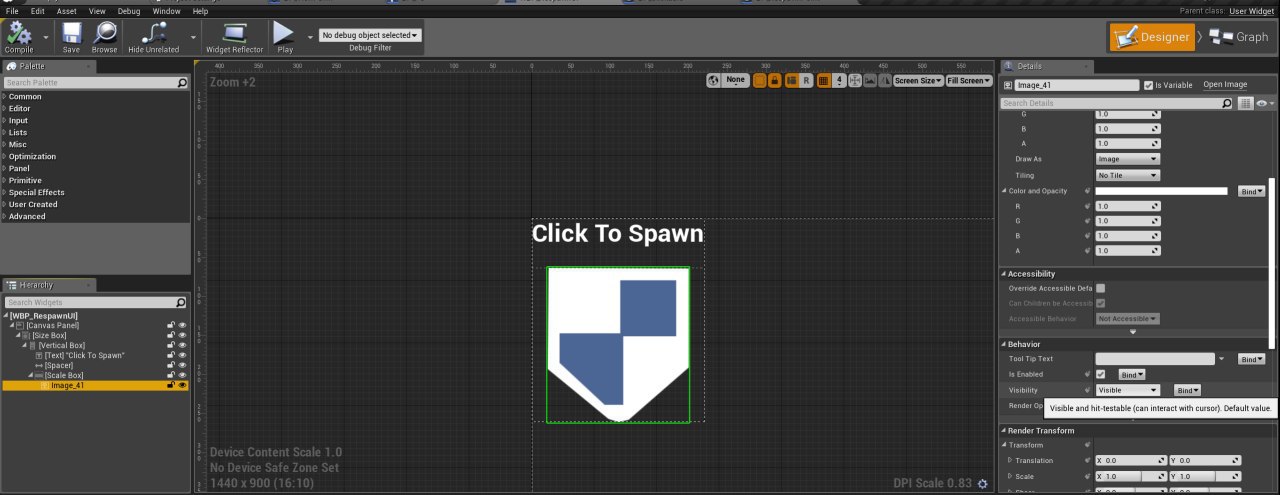Image resolution: width=1280 pixels, height=495 pixels.
Task: Open the Edit menu
Action: point(37,11)
